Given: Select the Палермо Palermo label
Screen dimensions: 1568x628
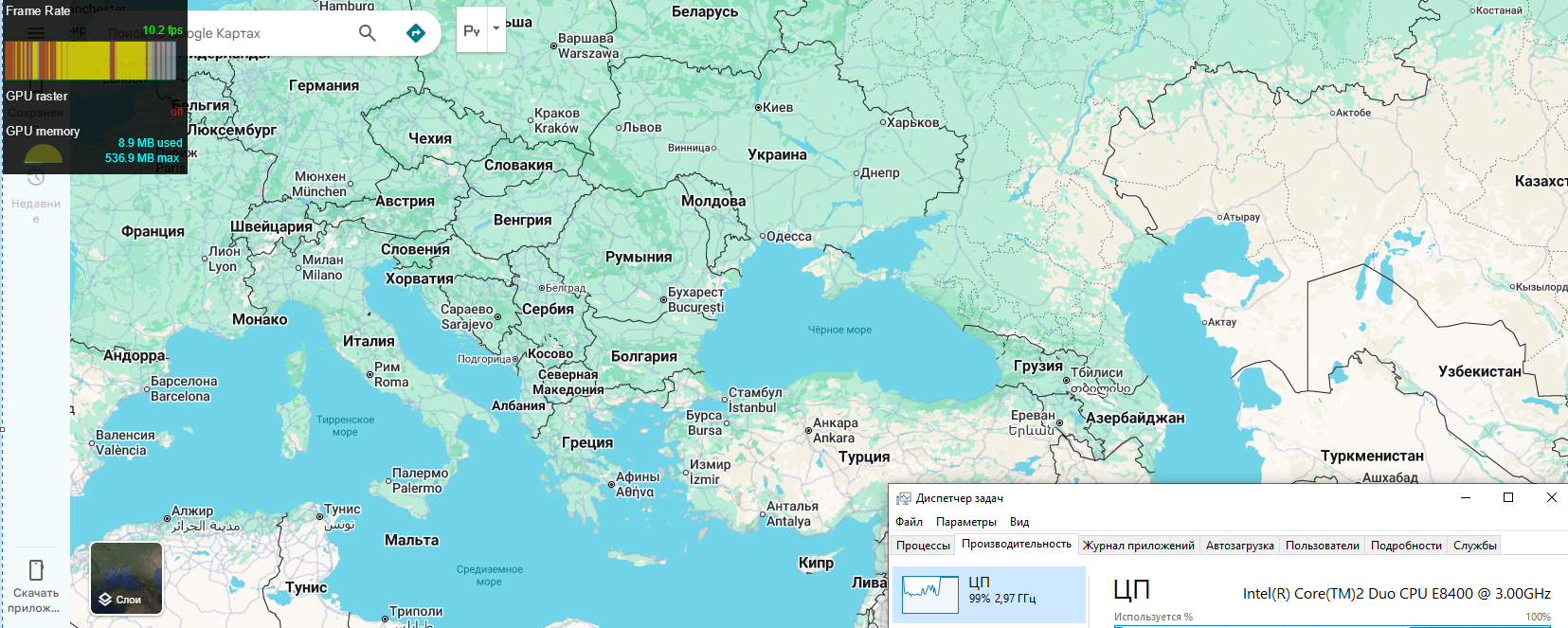Looking at the screenshot, I should [420, 480].
